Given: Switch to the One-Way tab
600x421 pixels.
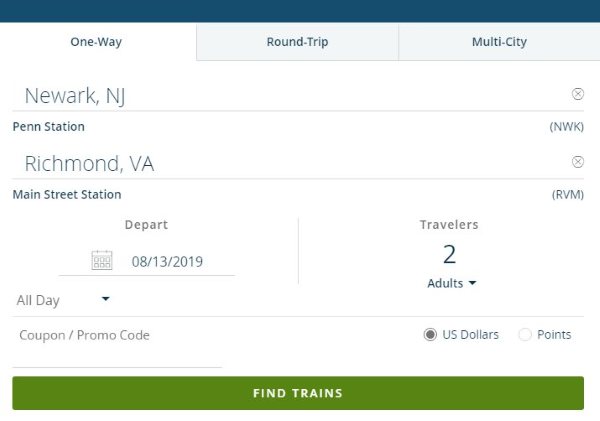Looking at the screenshot, I should pos(96,42).
